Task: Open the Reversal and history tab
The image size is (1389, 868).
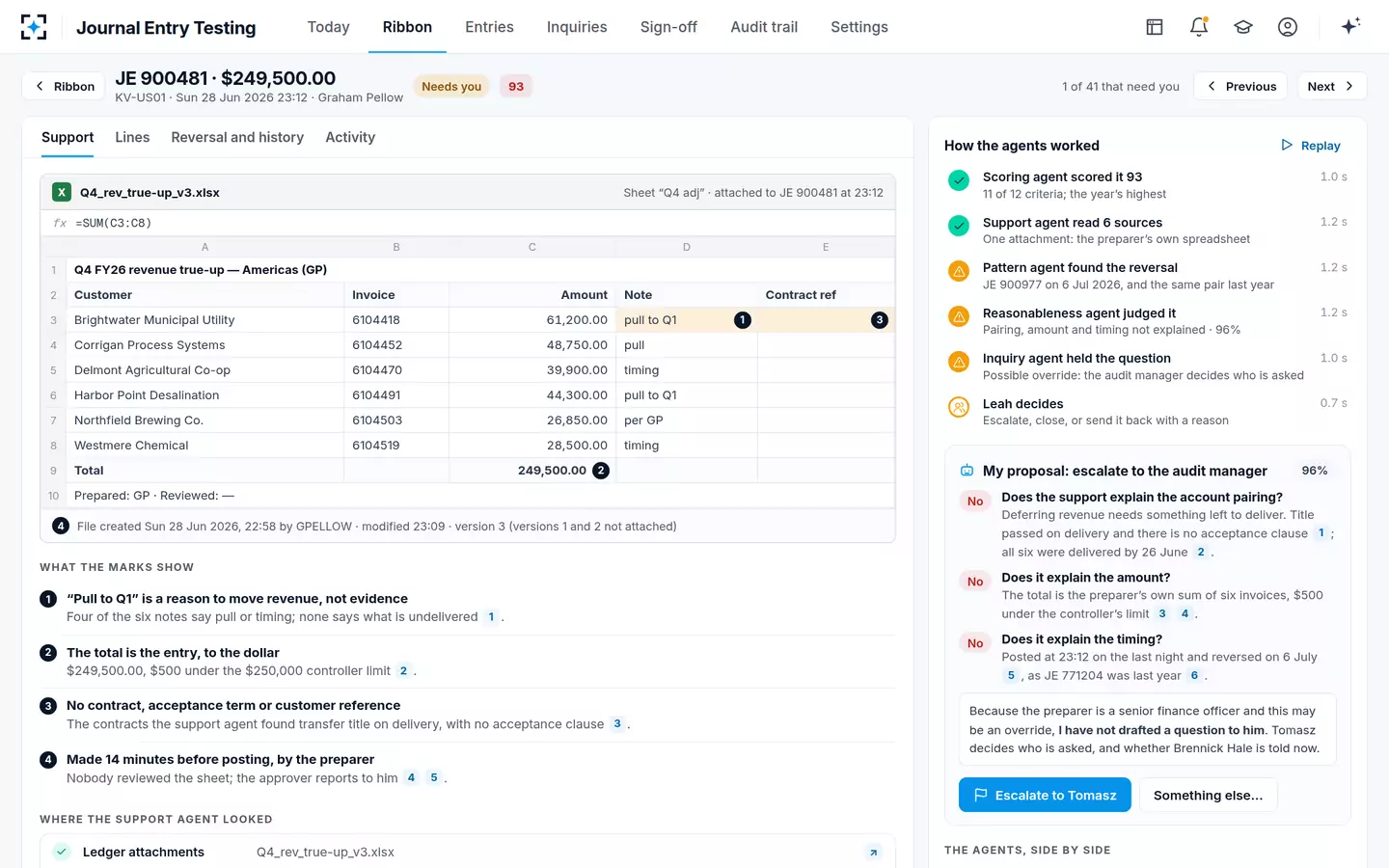Action: click(x=237, y=137)
